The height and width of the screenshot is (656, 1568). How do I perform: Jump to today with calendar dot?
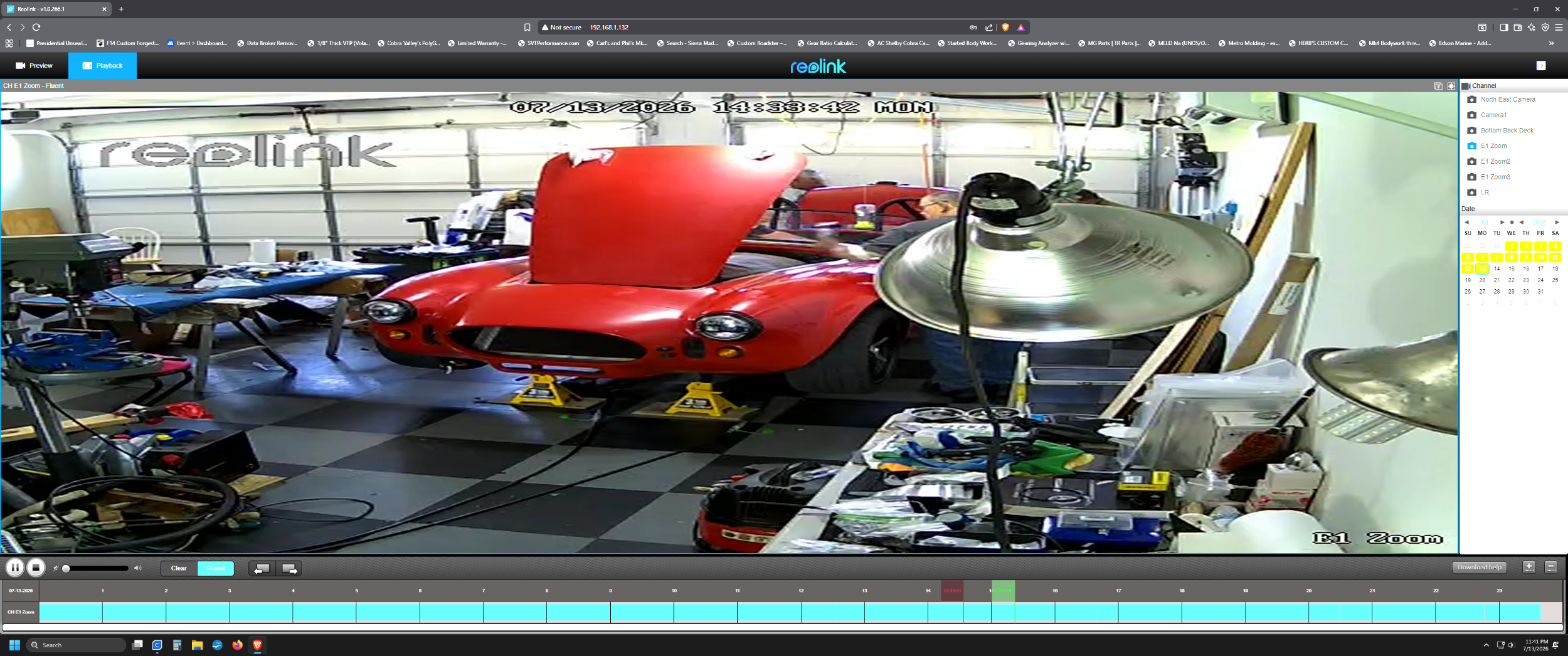click(1512, 222)
